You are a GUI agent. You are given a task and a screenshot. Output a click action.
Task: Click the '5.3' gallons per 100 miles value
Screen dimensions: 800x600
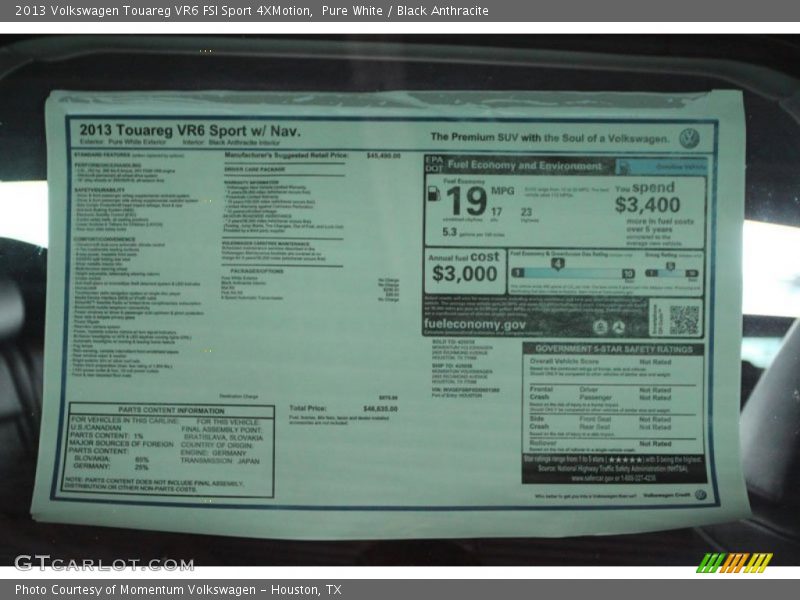(449, 232)
